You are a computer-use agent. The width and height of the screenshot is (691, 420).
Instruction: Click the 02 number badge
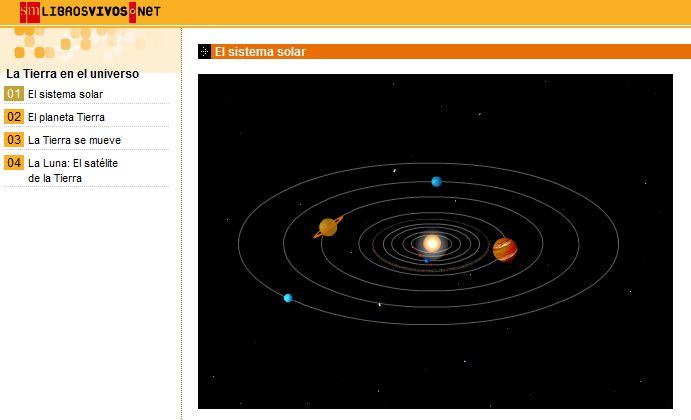coord(14,117)
